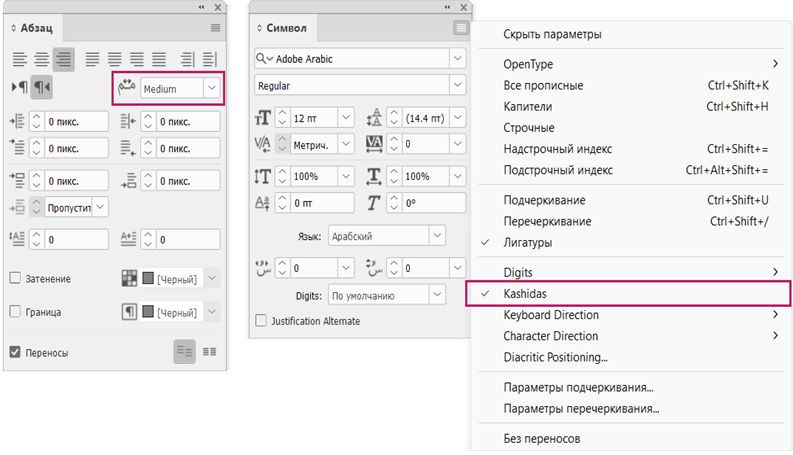
Task: Click the Граница black color swatch
Action: [x=148, y=312]
